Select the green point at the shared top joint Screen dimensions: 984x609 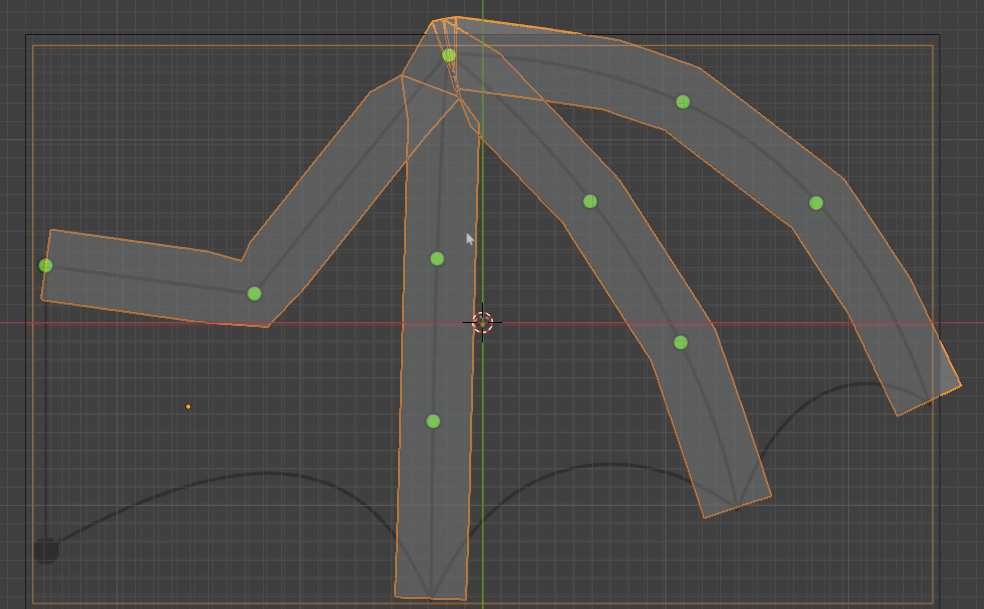coord(449,55)
